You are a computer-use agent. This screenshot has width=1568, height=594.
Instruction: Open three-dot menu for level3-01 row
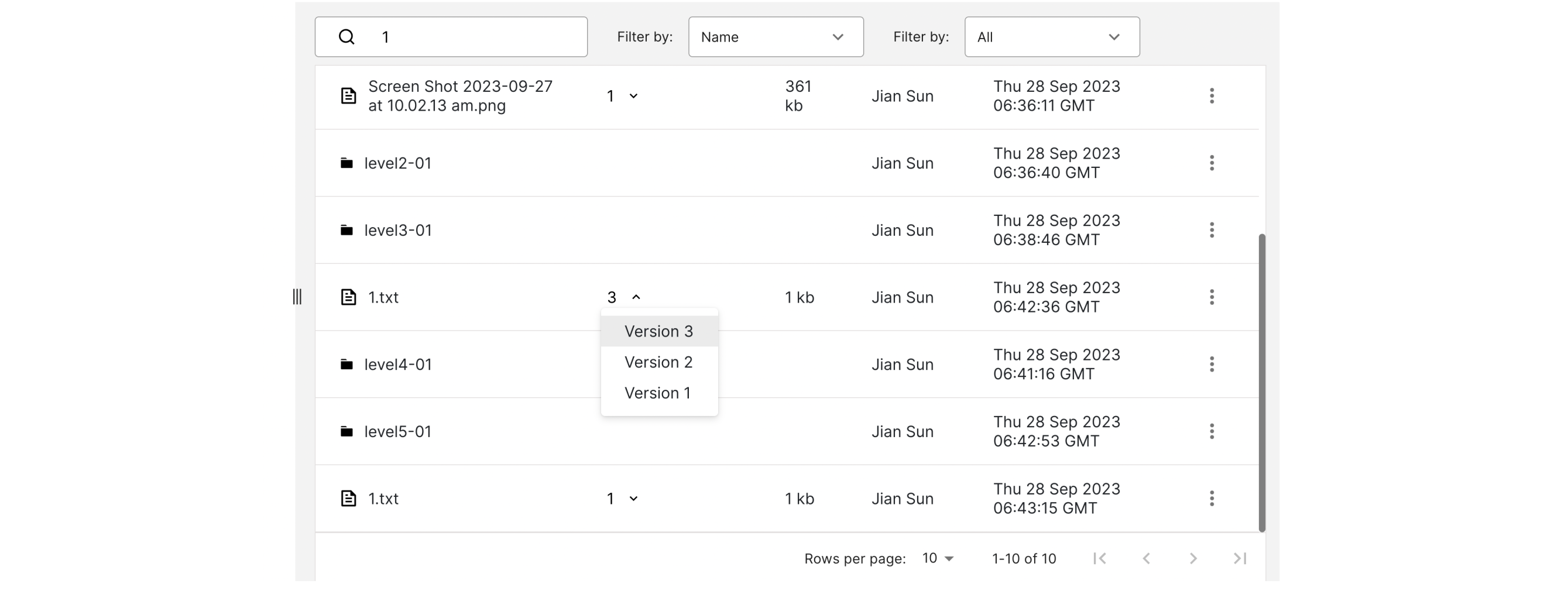pyautogui.click(x=1212, y=230)
